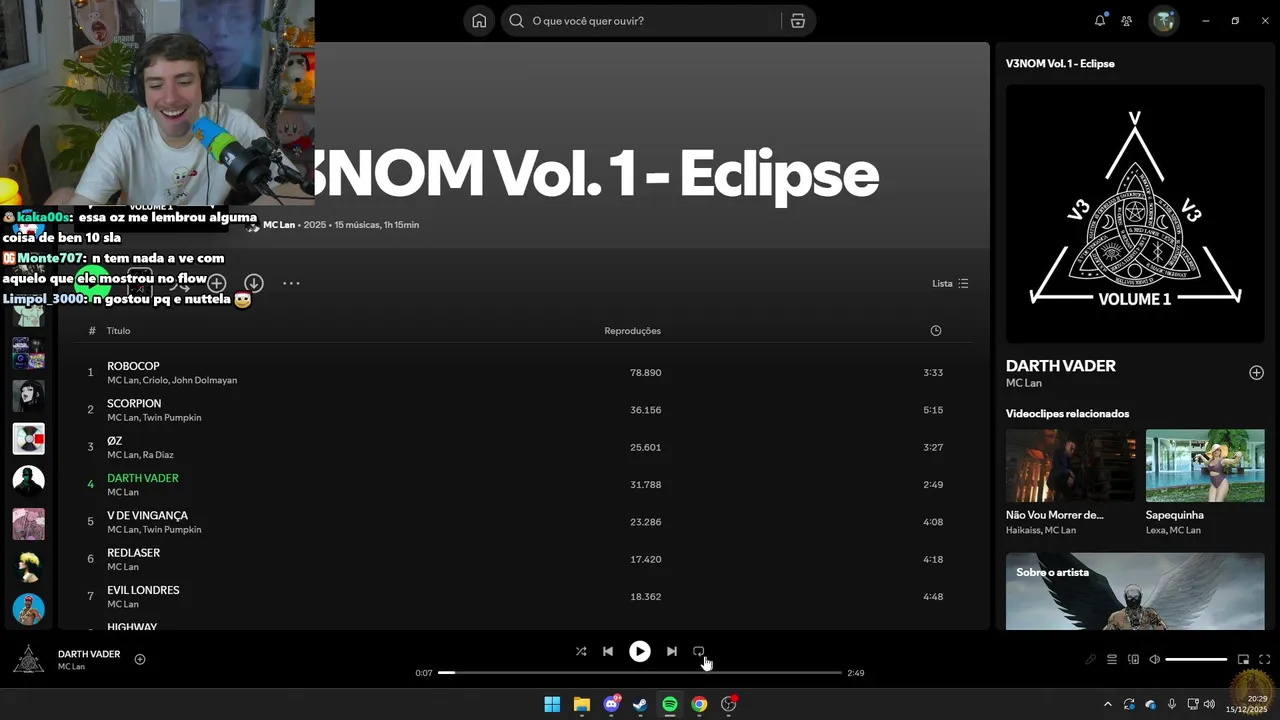Expand the 'Sobre o artista' card
1280x720 pixels.
point(1135,591)
